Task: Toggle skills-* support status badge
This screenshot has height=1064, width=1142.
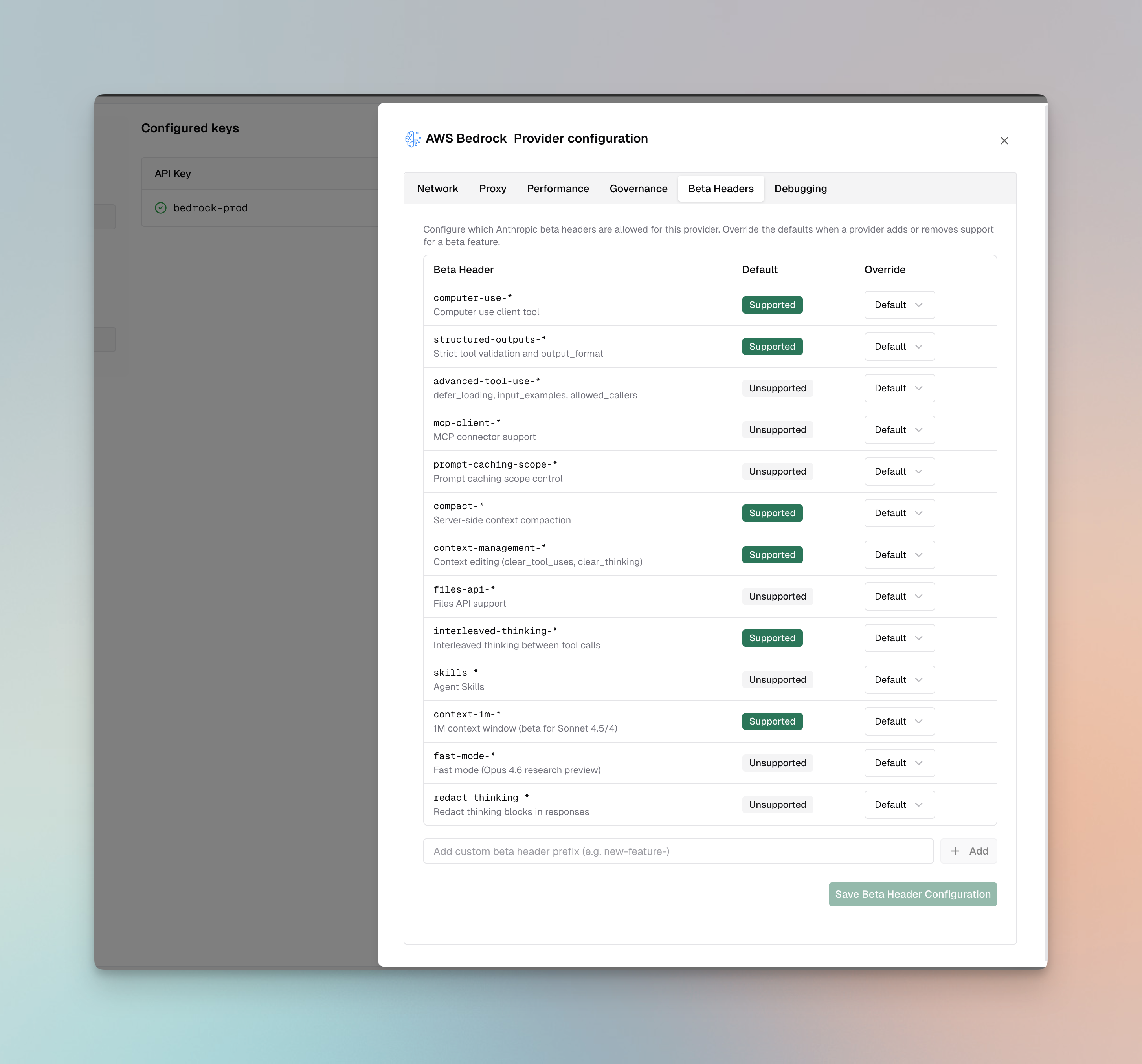Action: [x=777, y=679]
